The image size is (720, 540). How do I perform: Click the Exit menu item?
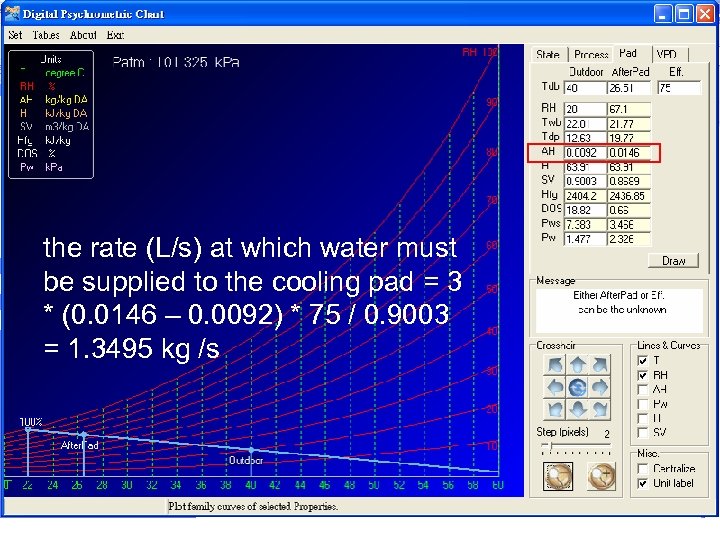115,35
